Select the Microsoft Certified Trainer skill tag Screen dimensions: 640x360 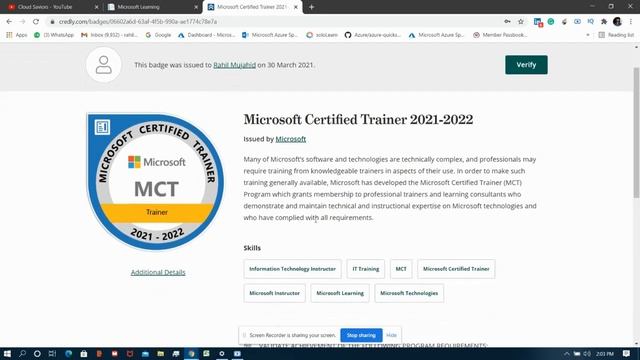tap(456, 269)
